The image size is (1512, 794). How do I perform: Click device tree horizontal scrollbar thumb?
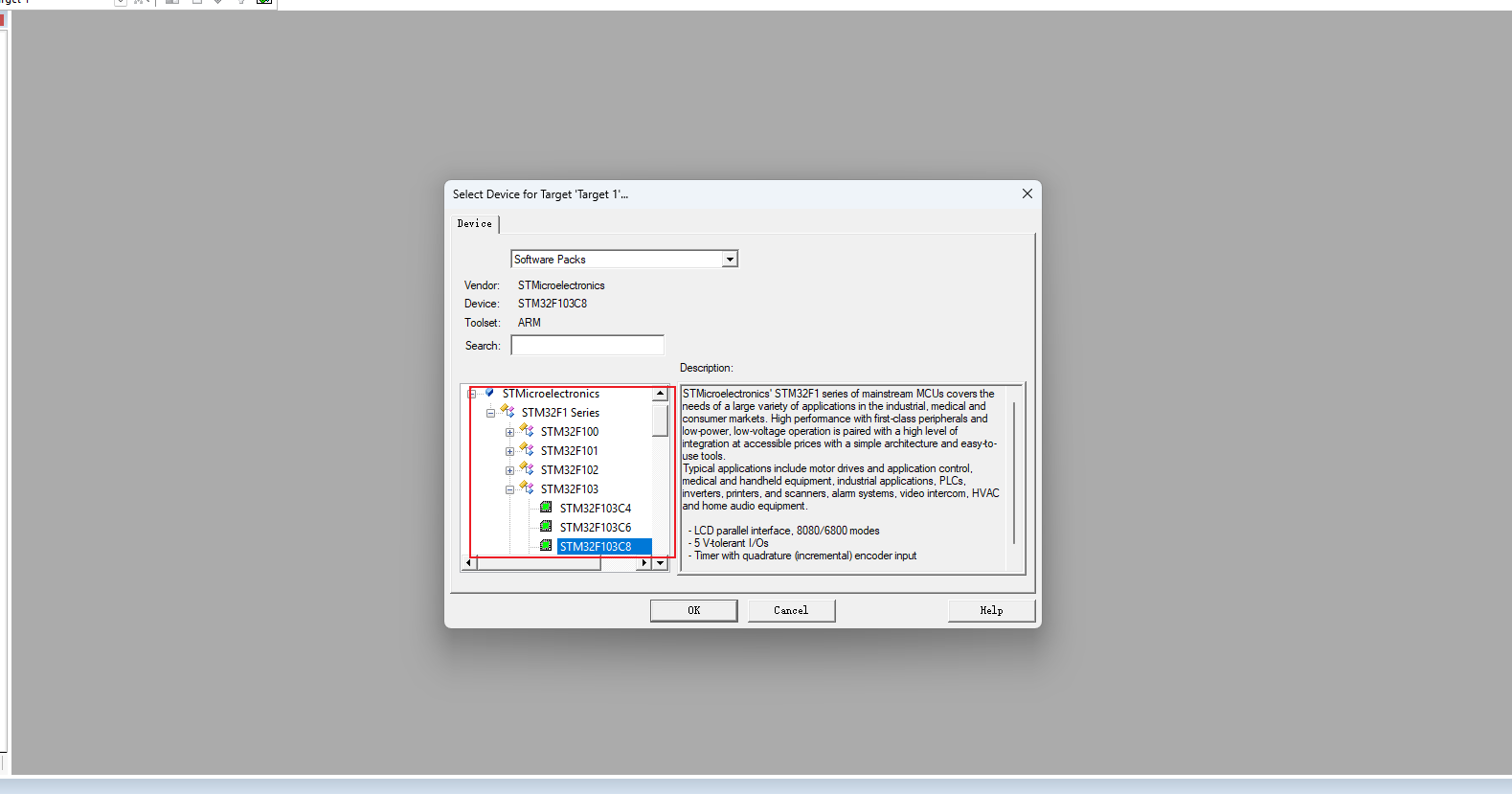tap(538, 563)
